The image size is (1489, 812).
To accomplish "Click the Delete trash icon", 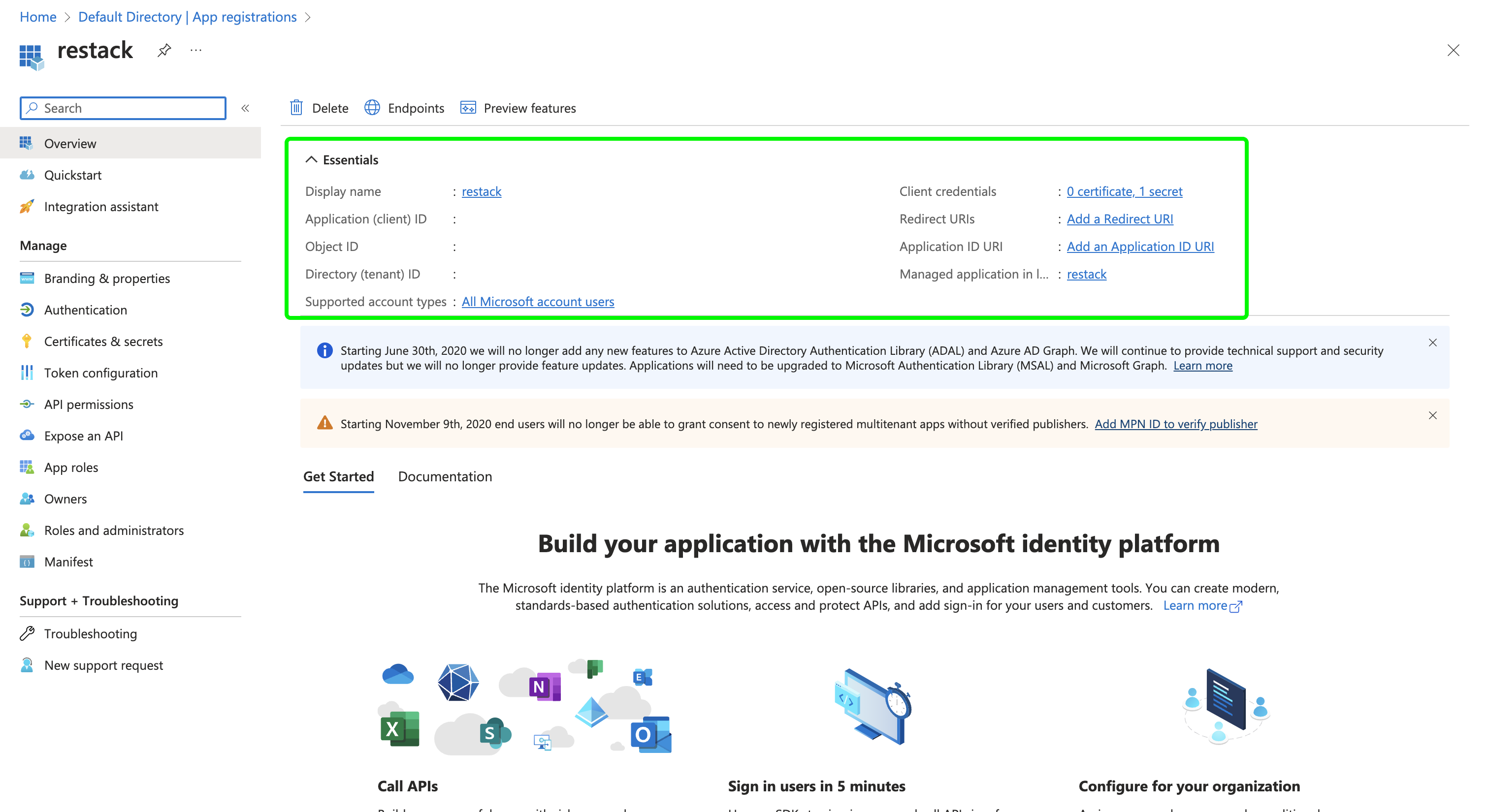I will click(x=296, y=108).
